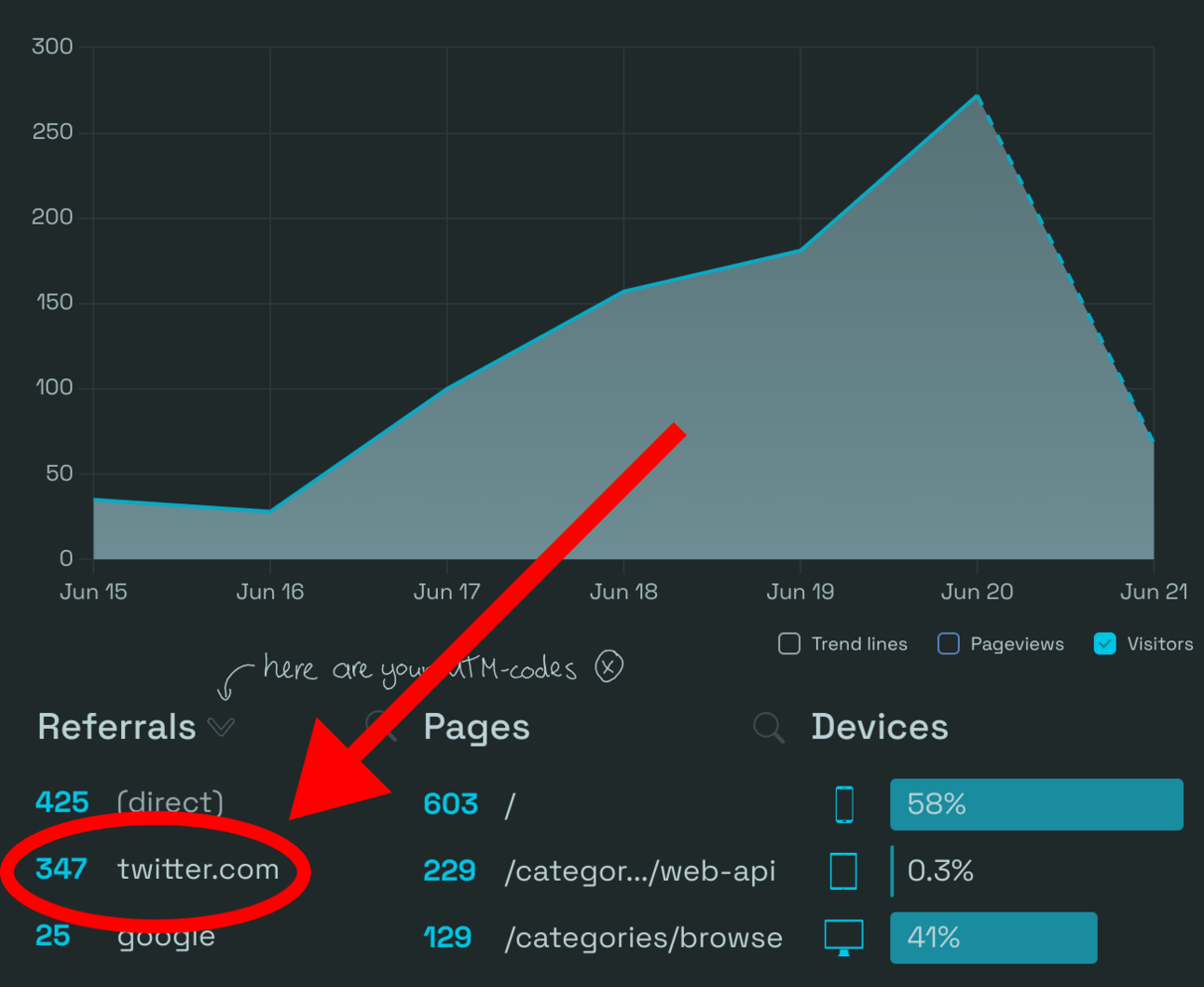The image size is (1204, 987).
Task: Click the 129 pageview count
Action: point(447,938)
